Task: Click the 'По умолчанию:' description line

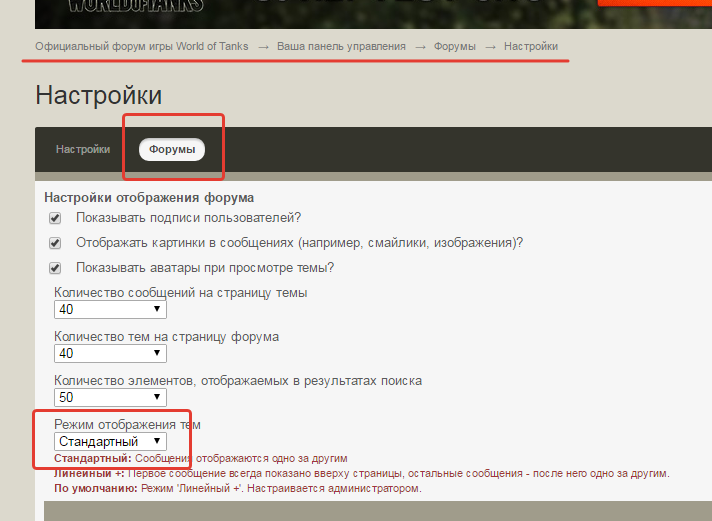Action: click(x=238, y=489)
